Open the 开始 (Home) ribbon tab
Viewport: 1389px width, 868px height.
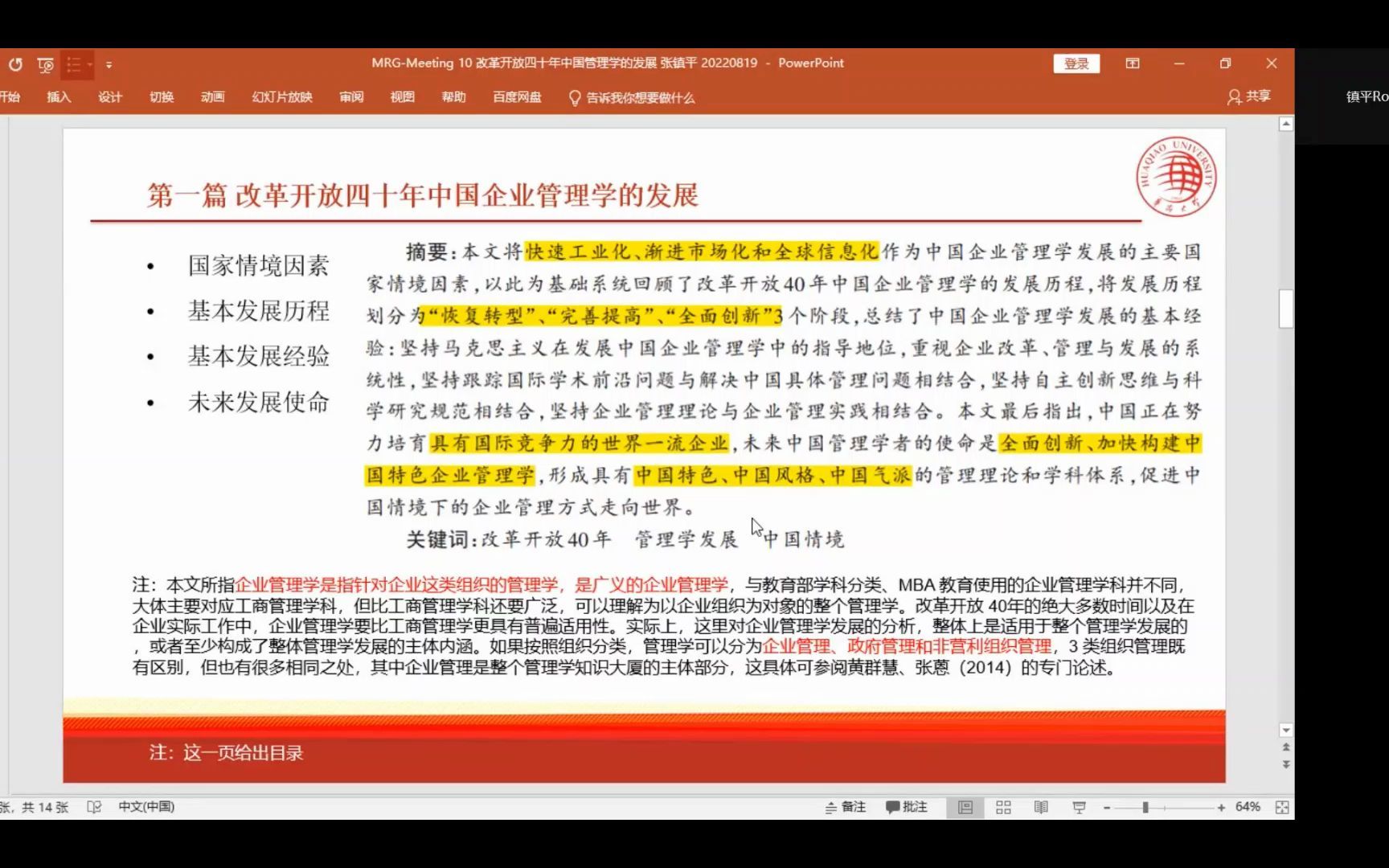pos(10,97)
